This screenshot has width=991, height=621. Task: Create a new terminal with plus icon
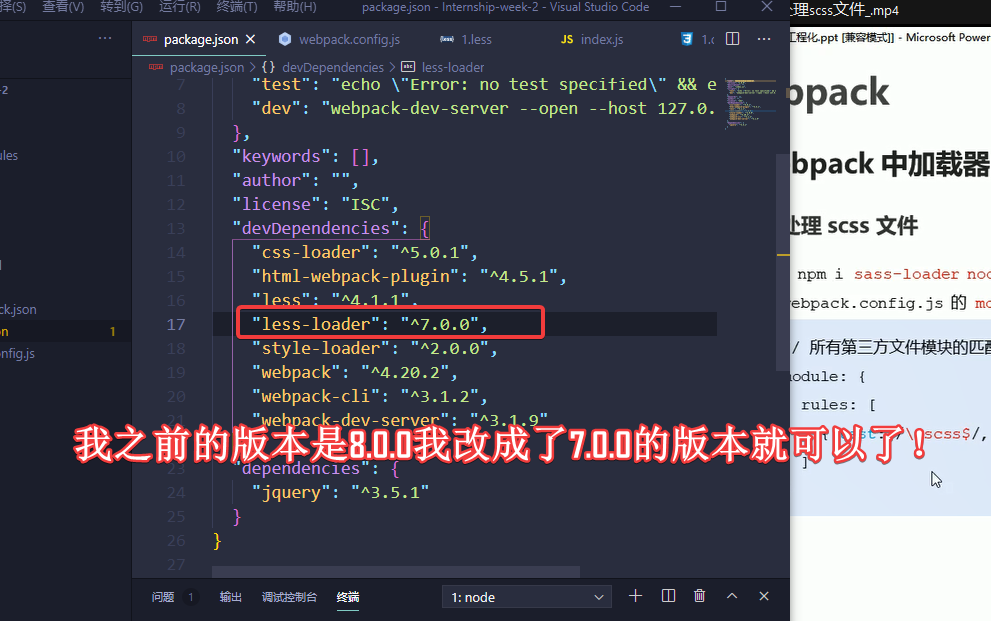pyautogui.click(x=635, y=596)
